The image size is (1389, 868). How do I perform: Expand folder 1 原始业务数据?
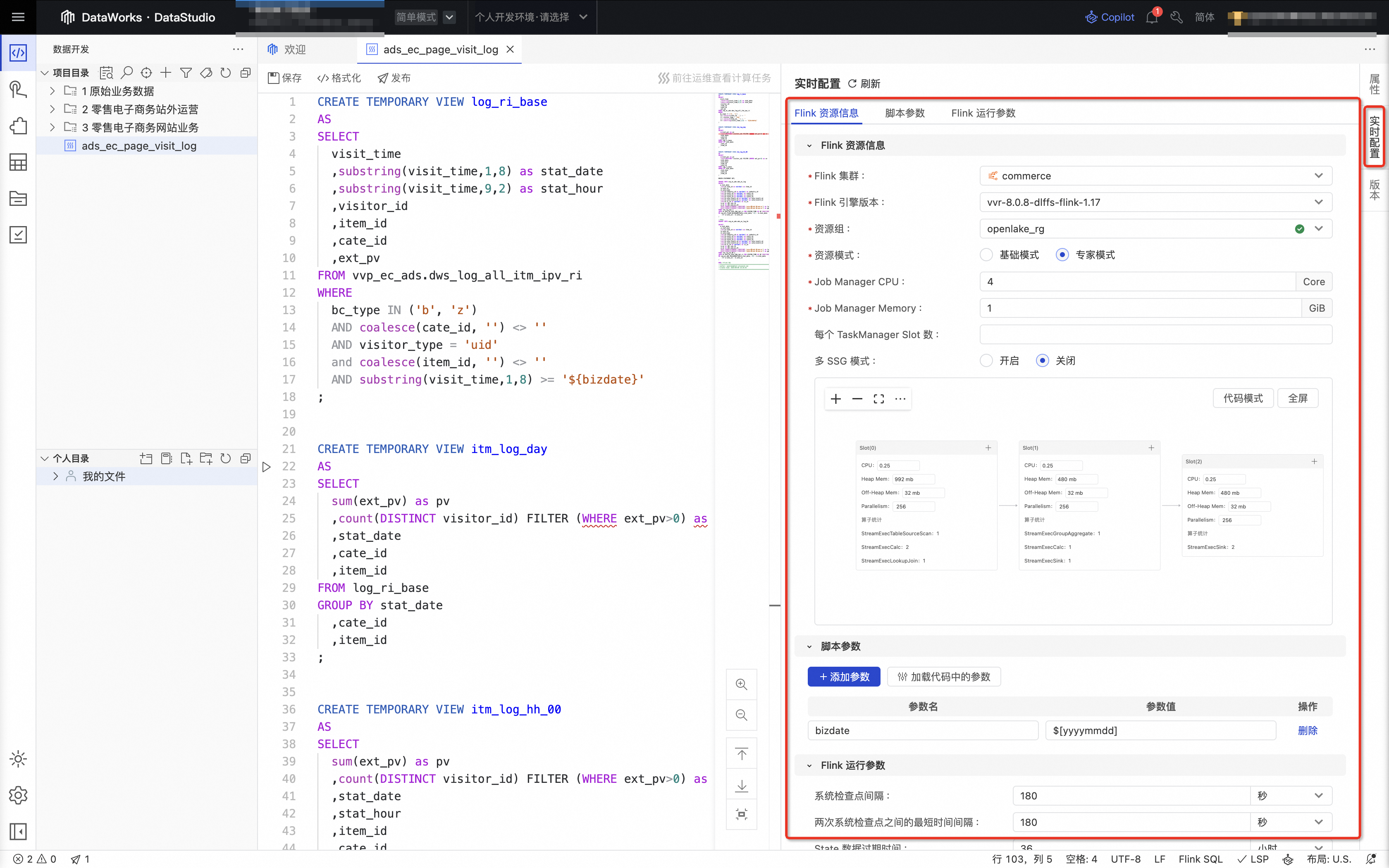tap(52, 91)
